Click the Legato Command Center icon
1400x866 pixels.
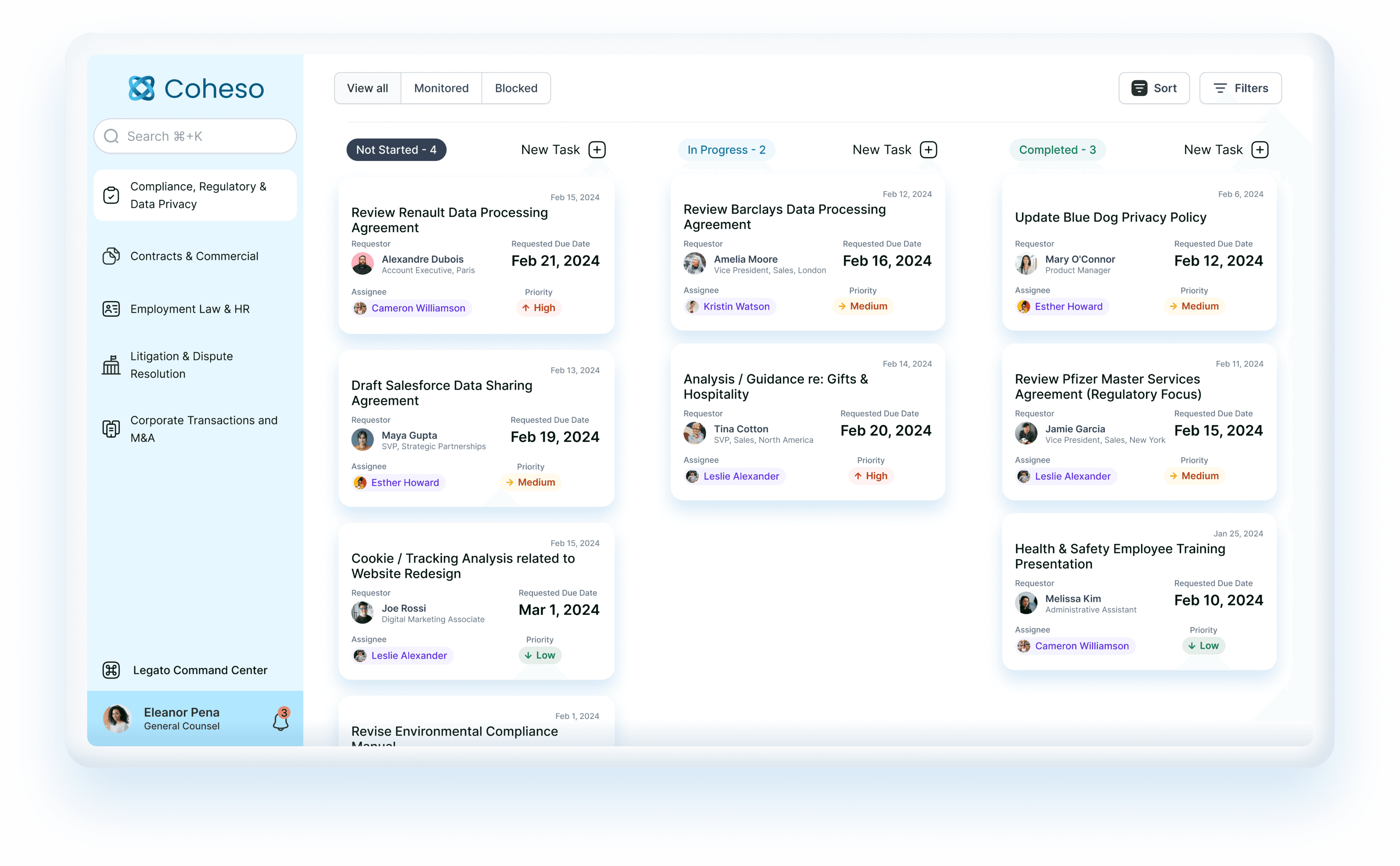(x=110, y=669)
